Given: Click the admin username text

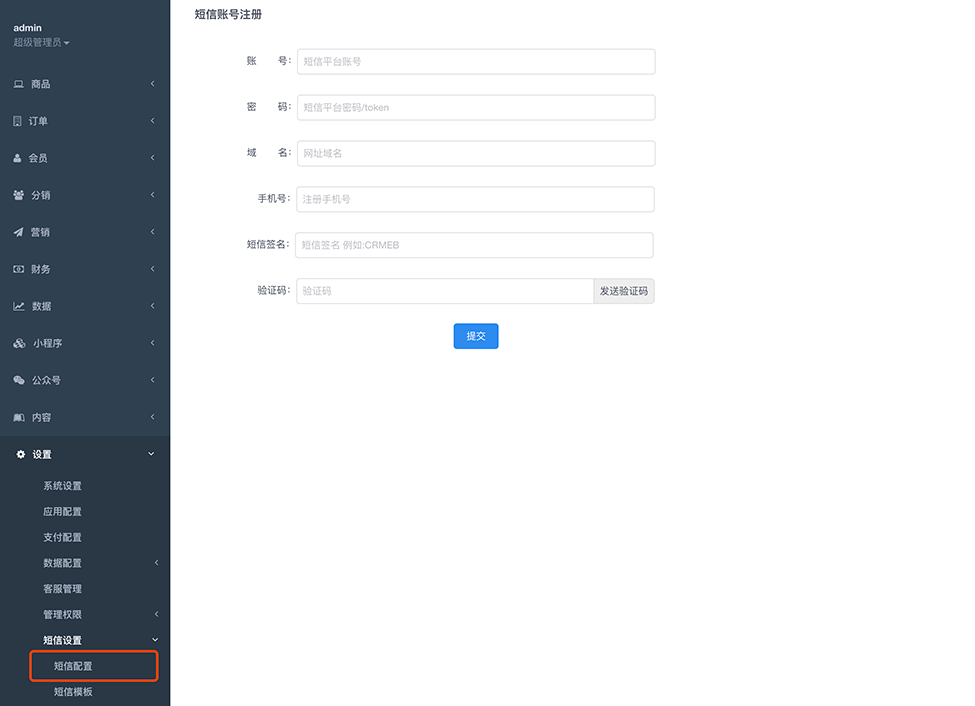Looking at the screenshot, I should (x=27, y=28).
